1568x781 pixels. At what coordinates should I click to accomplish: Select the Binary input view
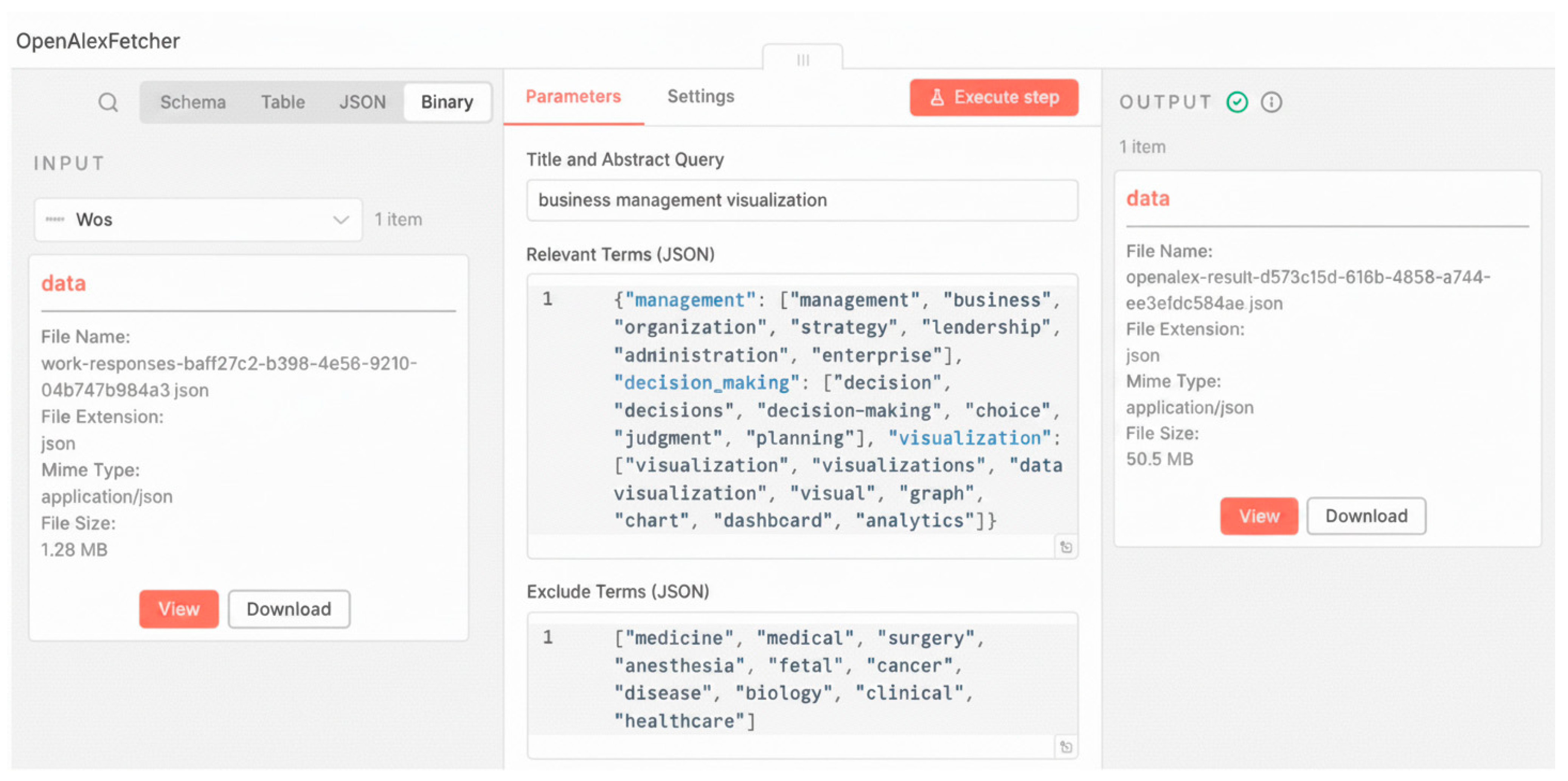point(447,102)
